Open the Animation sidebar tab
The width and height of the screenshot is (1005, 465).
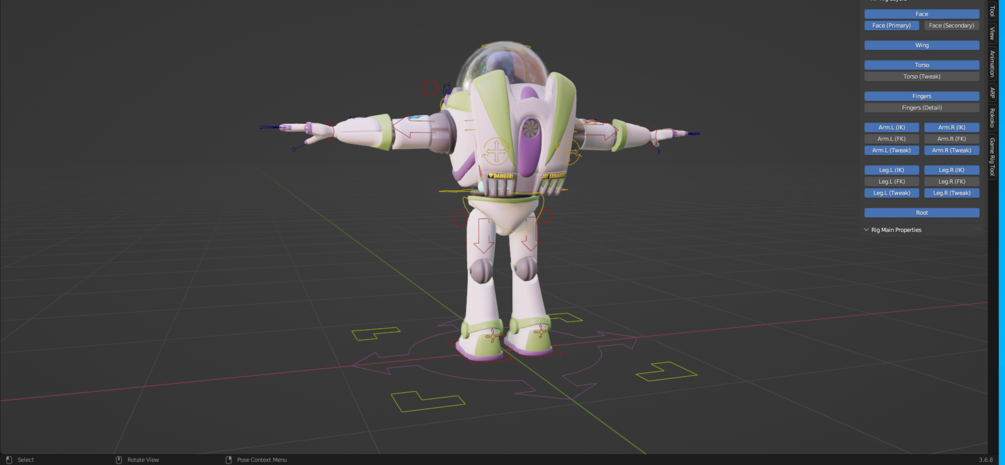[x=992, y=64]
